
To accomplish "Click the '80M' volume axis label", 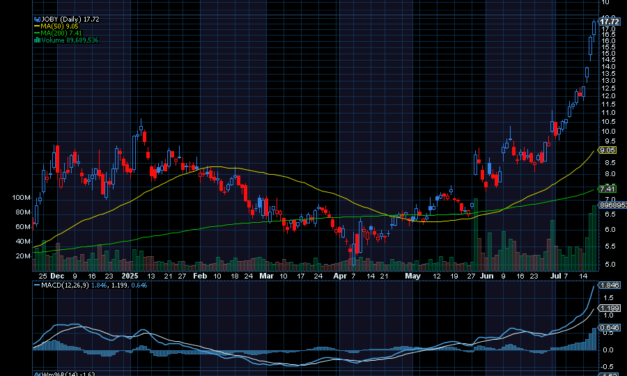I will [x=23, y=212].
